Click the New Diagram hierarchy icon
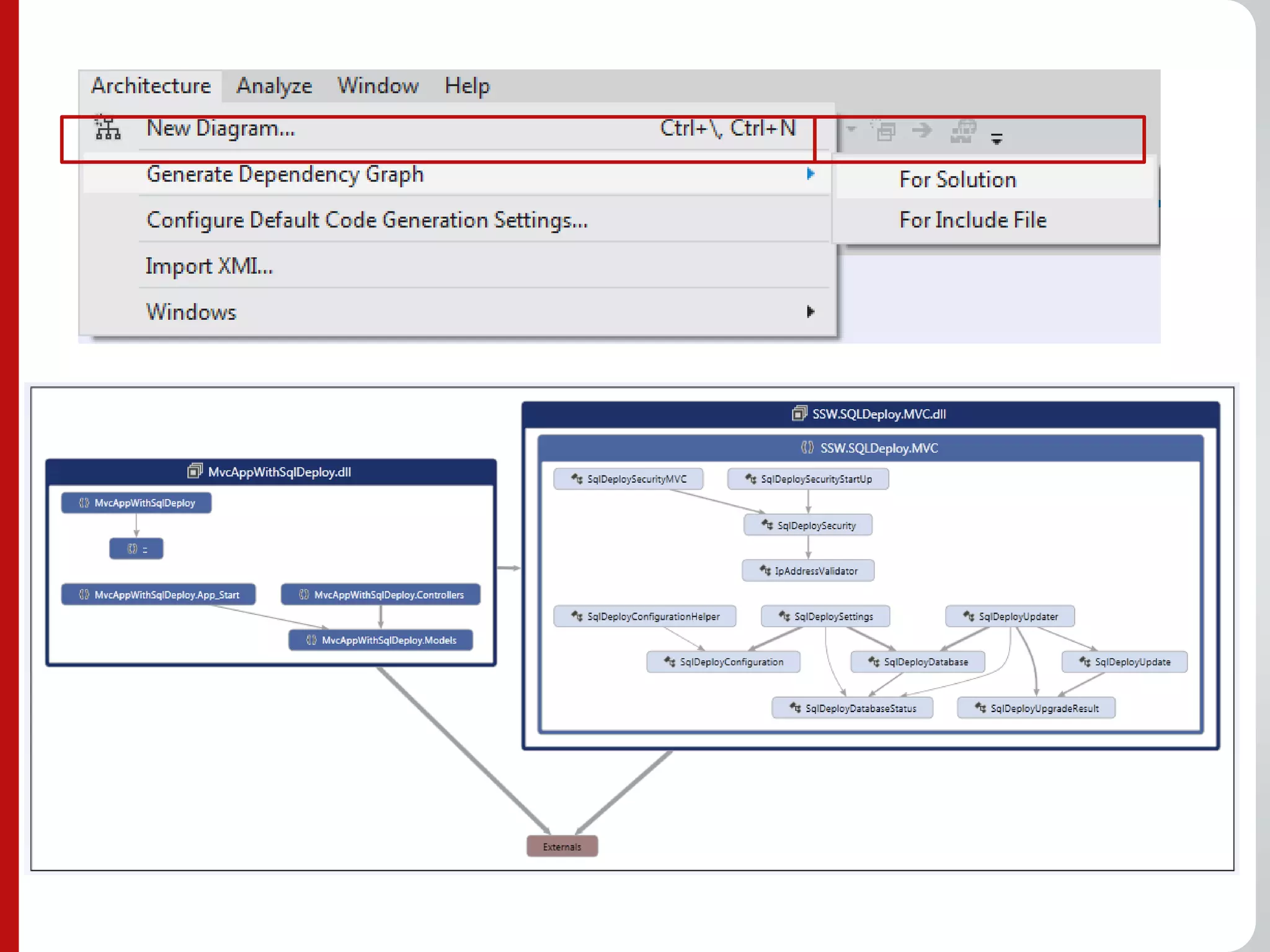 [x=107, y=128]
